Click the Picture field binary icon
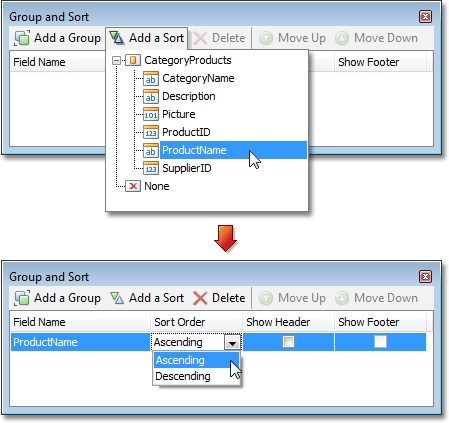Viewport: 449px width, 423px height. [151, 114]
